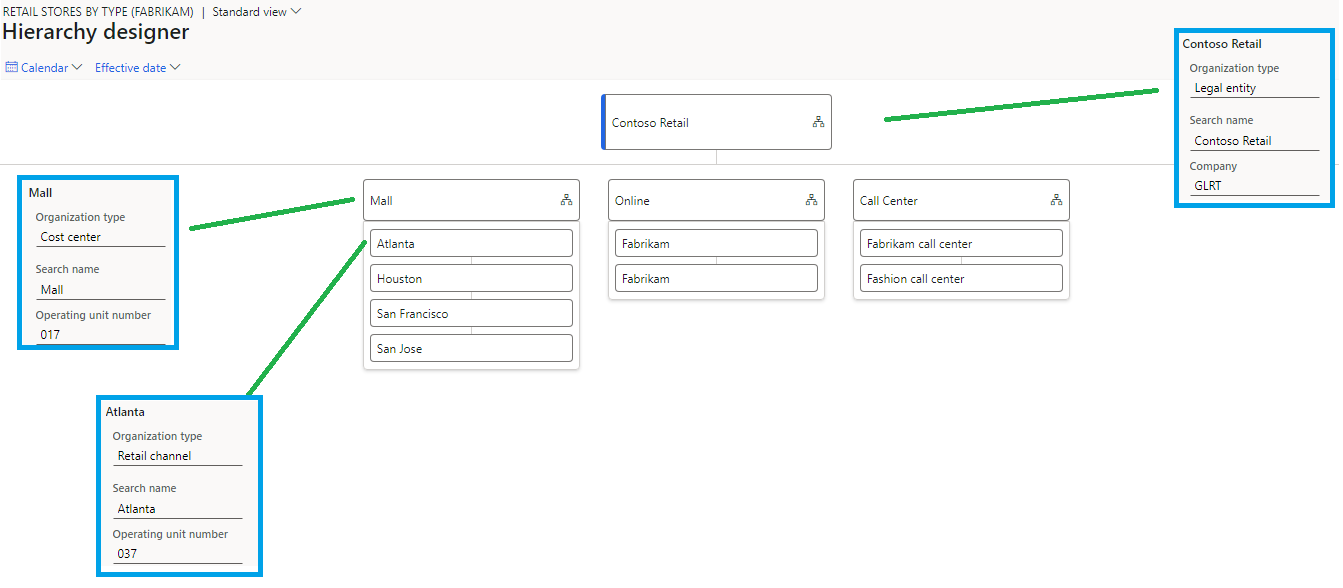This screenshot has height=588, width=1343.
Task: Select the Mall node
Action: pyautogui.click(x=471, y=200)
